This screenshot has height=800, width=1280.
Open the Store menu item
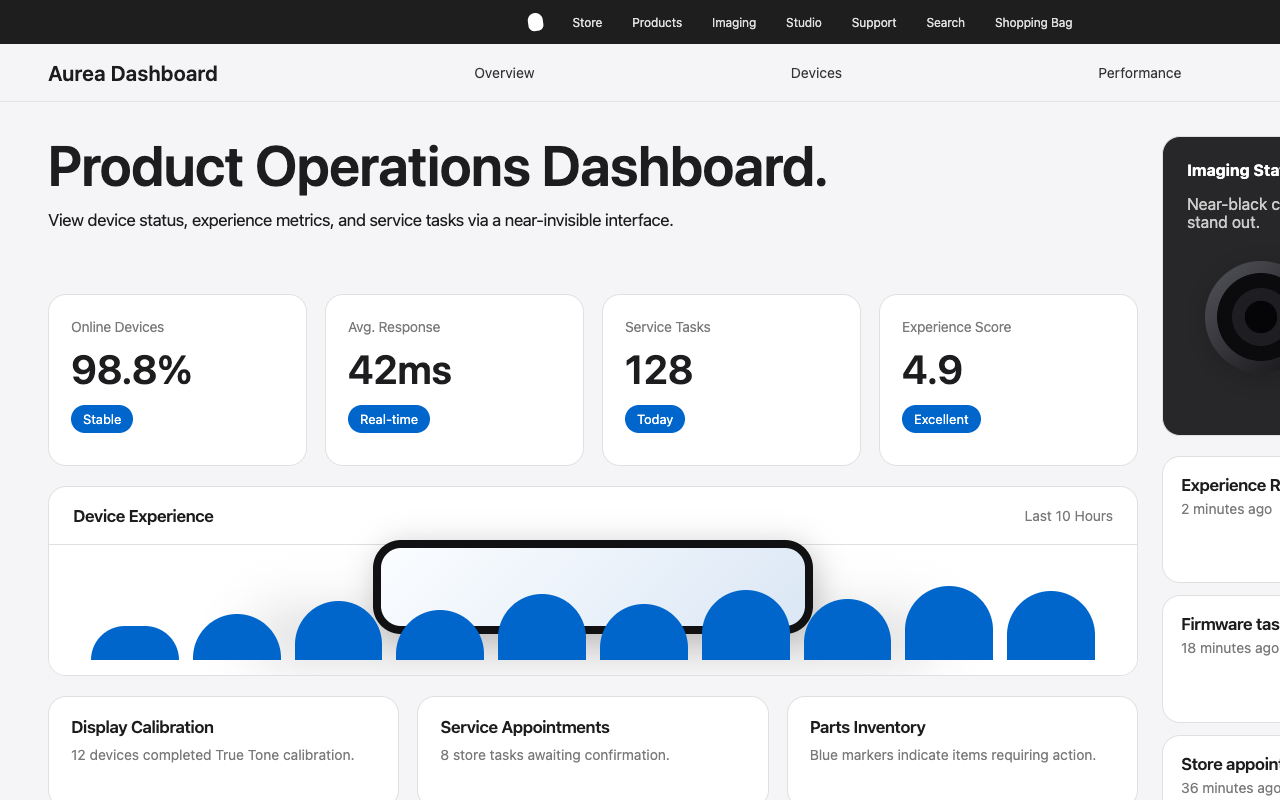pyautogui.click(x=587, y=23)
